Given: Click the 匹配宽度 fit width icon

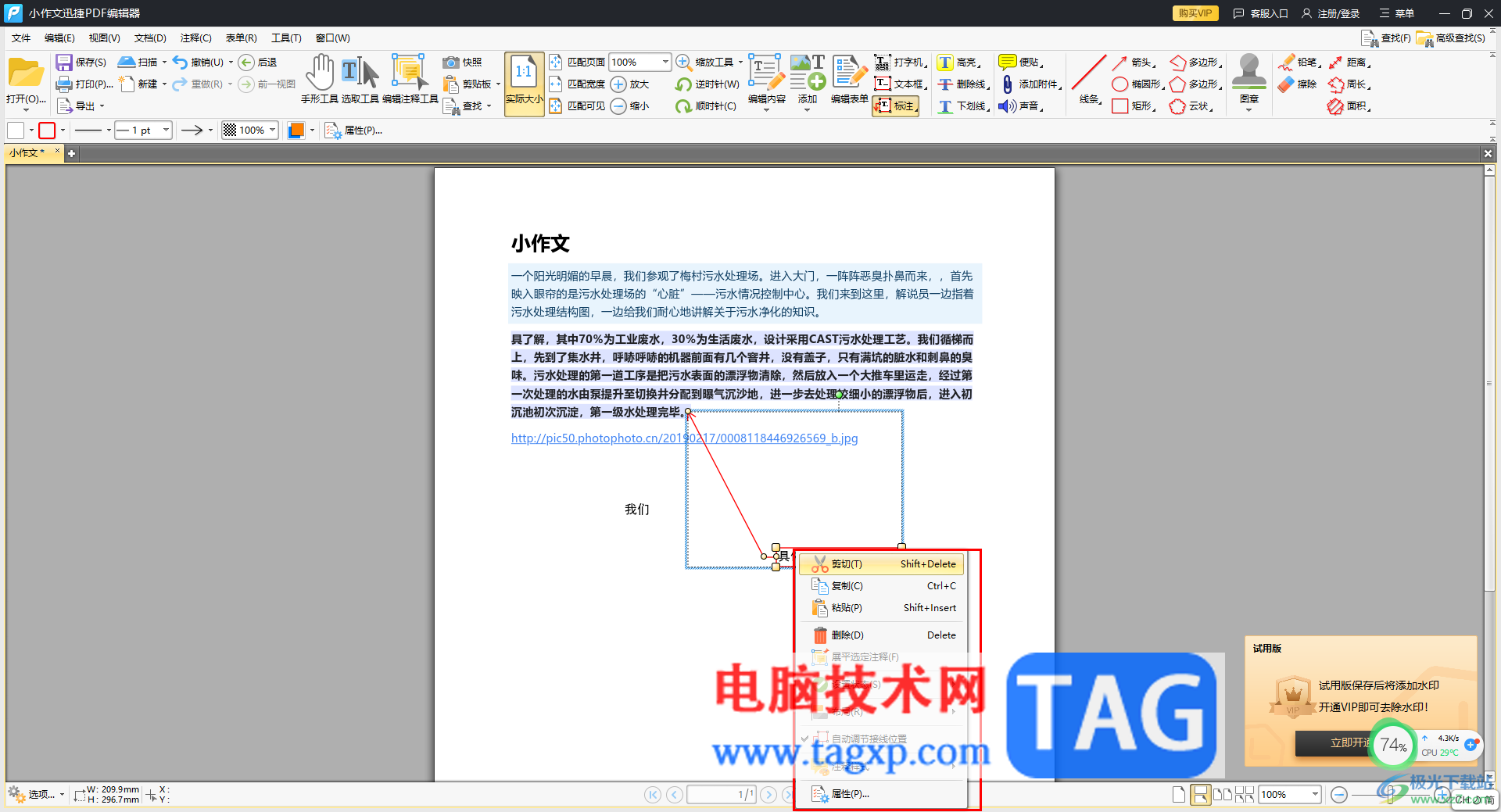Looking at the screenshot, I should (x=555, y=84).
